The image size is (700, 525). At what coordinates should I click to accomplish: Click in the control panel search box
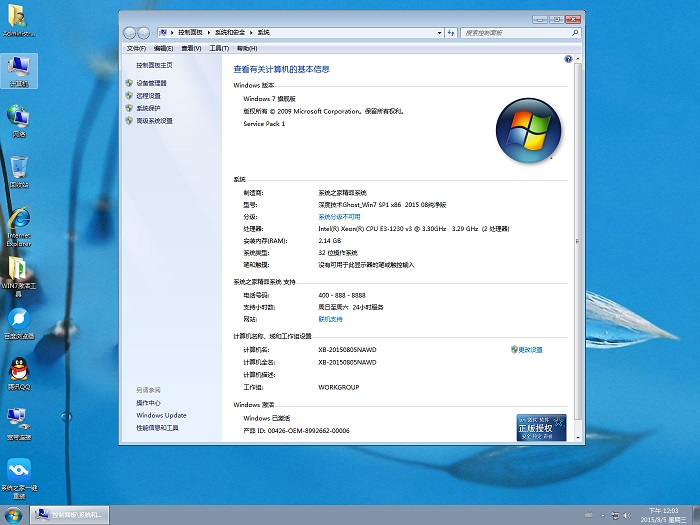[x=515, y=32]
